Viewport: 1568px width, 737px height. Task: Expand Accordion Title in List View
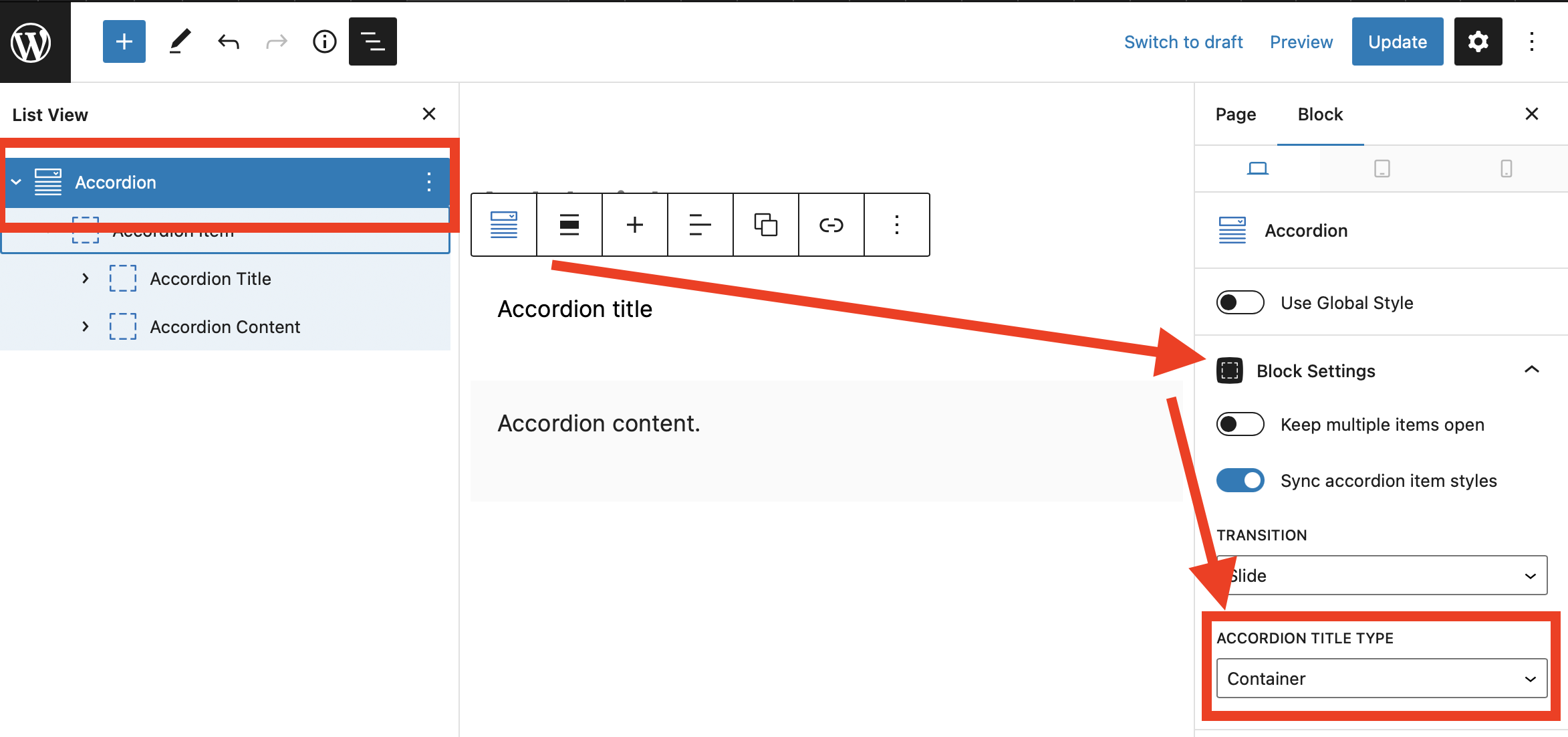pyautogui.click(x=85, y=278)
